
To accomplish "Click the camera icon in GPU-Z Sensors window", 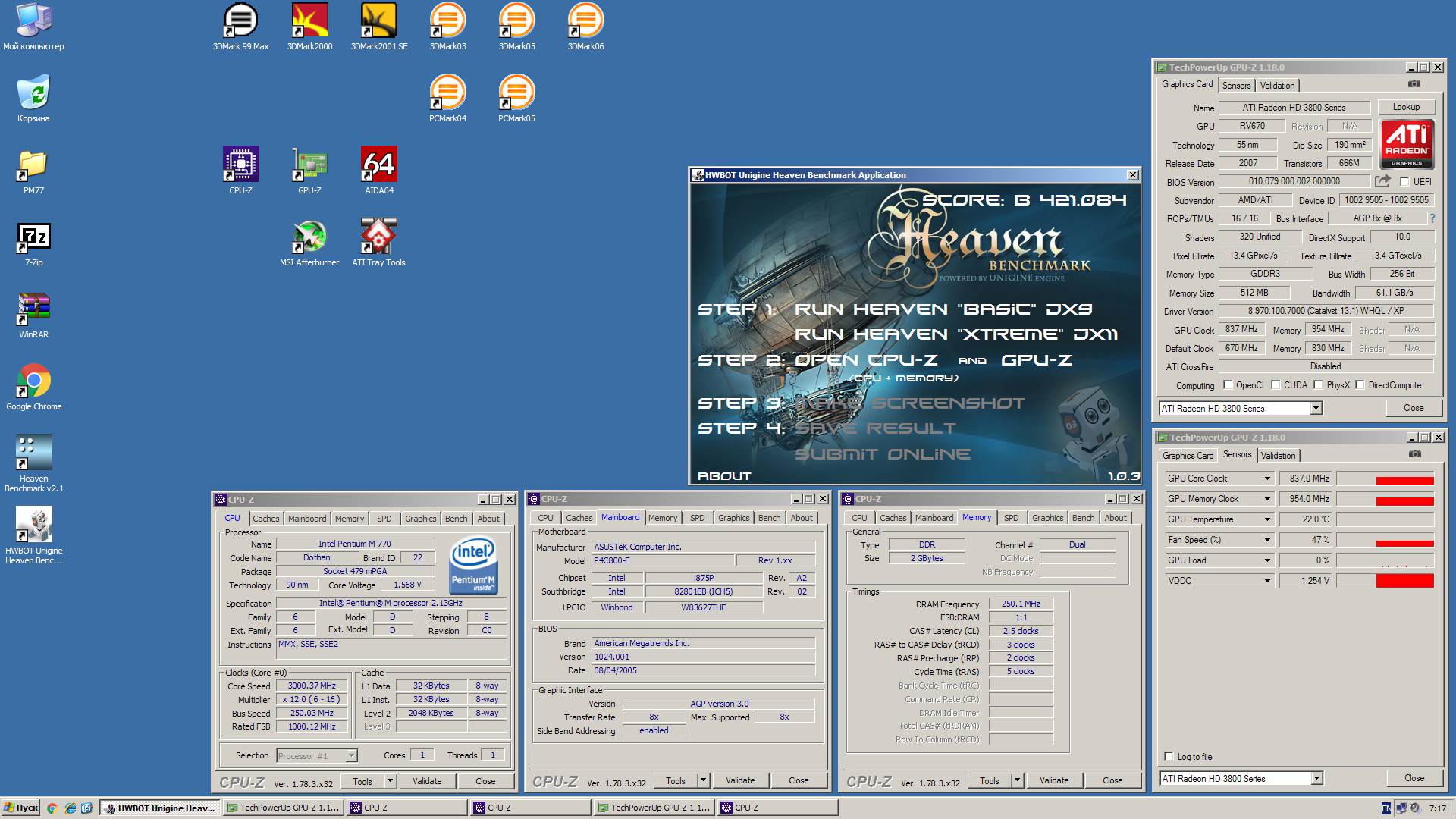I will tap(1414, 454).
